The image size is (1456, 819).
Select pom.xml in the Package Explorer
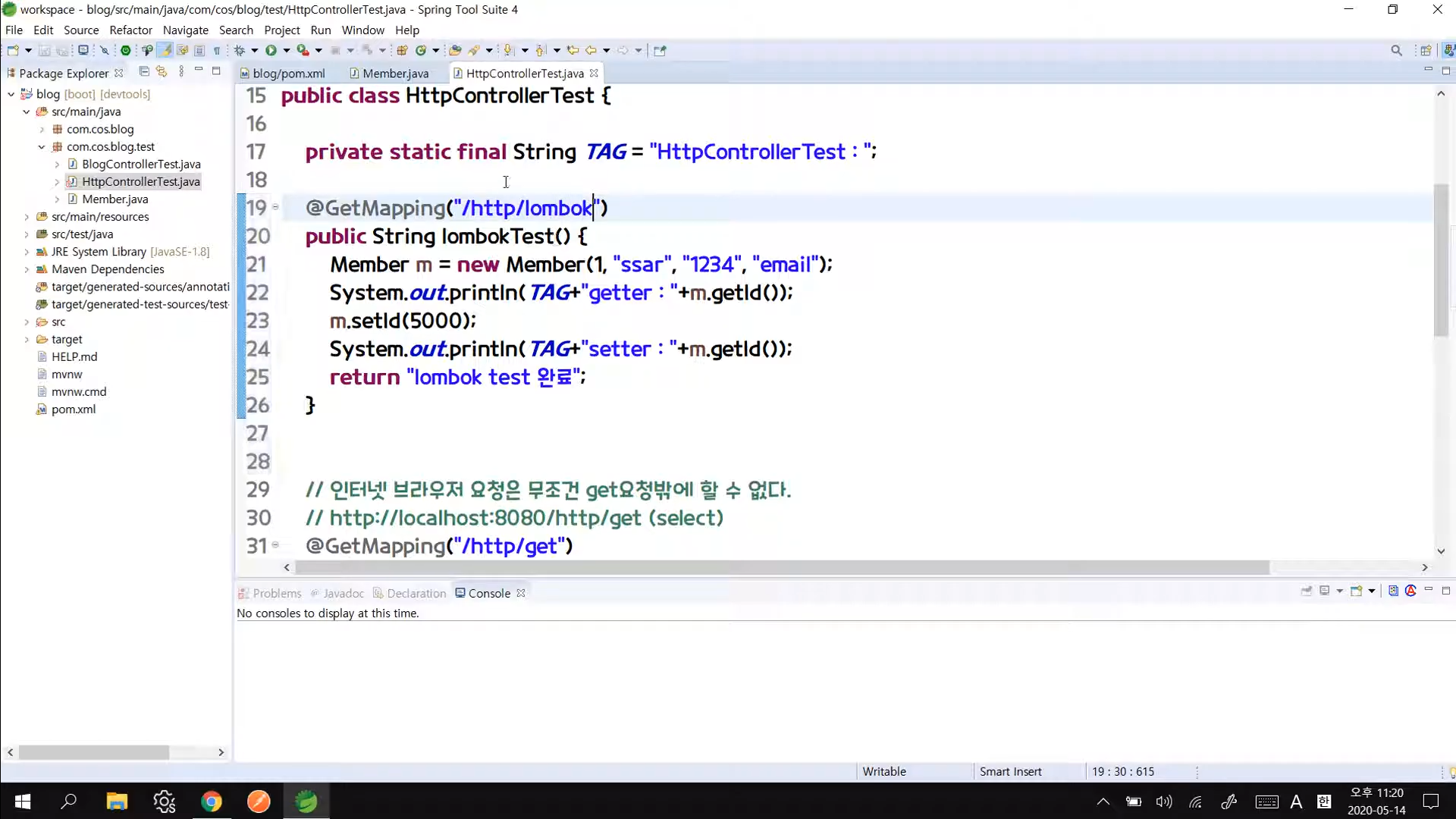click(x=73, y=409)
